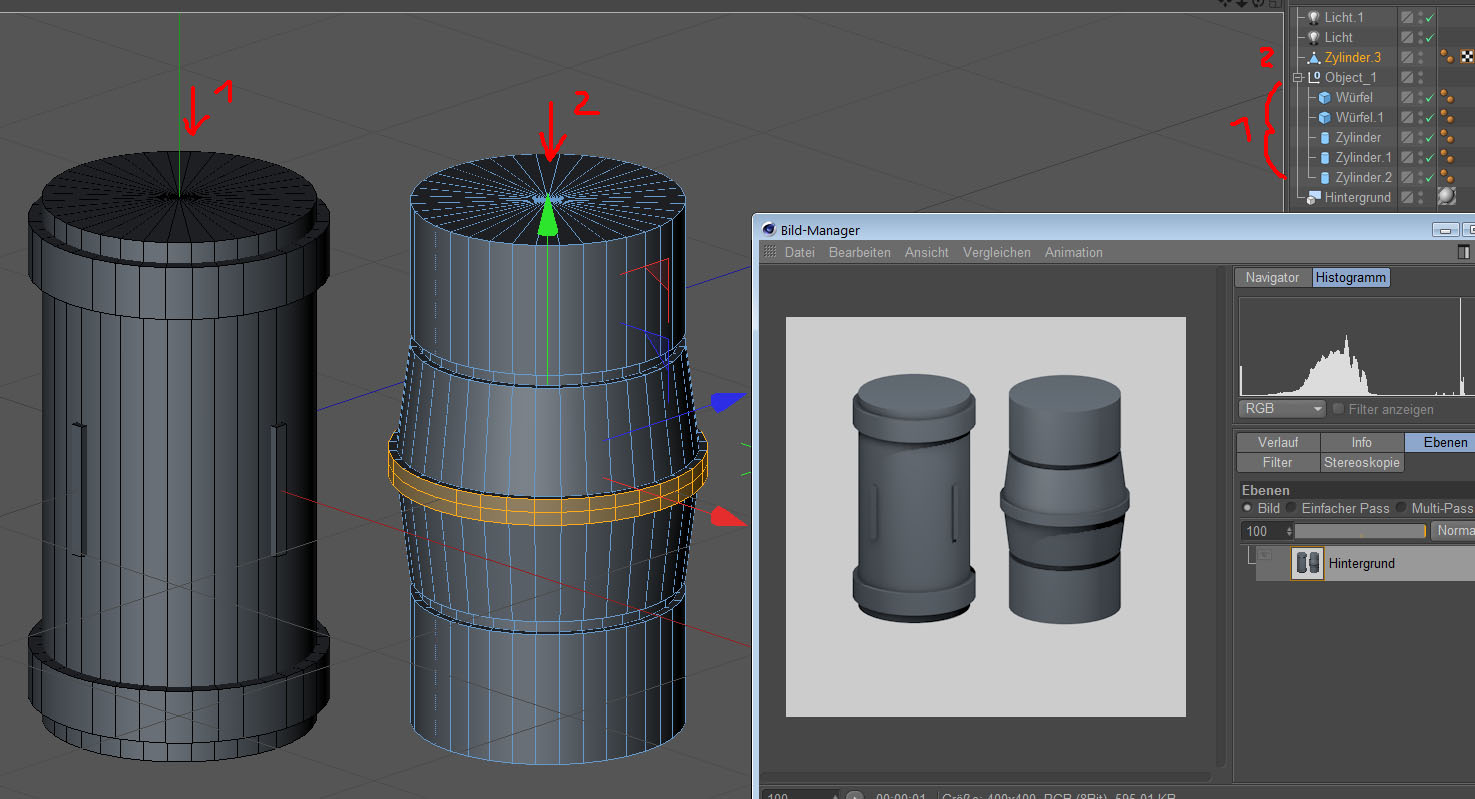Screen dimensions: 1475x799
Task: Click the Hintergrund background object icon
Action: click(x=1314, y=198)
